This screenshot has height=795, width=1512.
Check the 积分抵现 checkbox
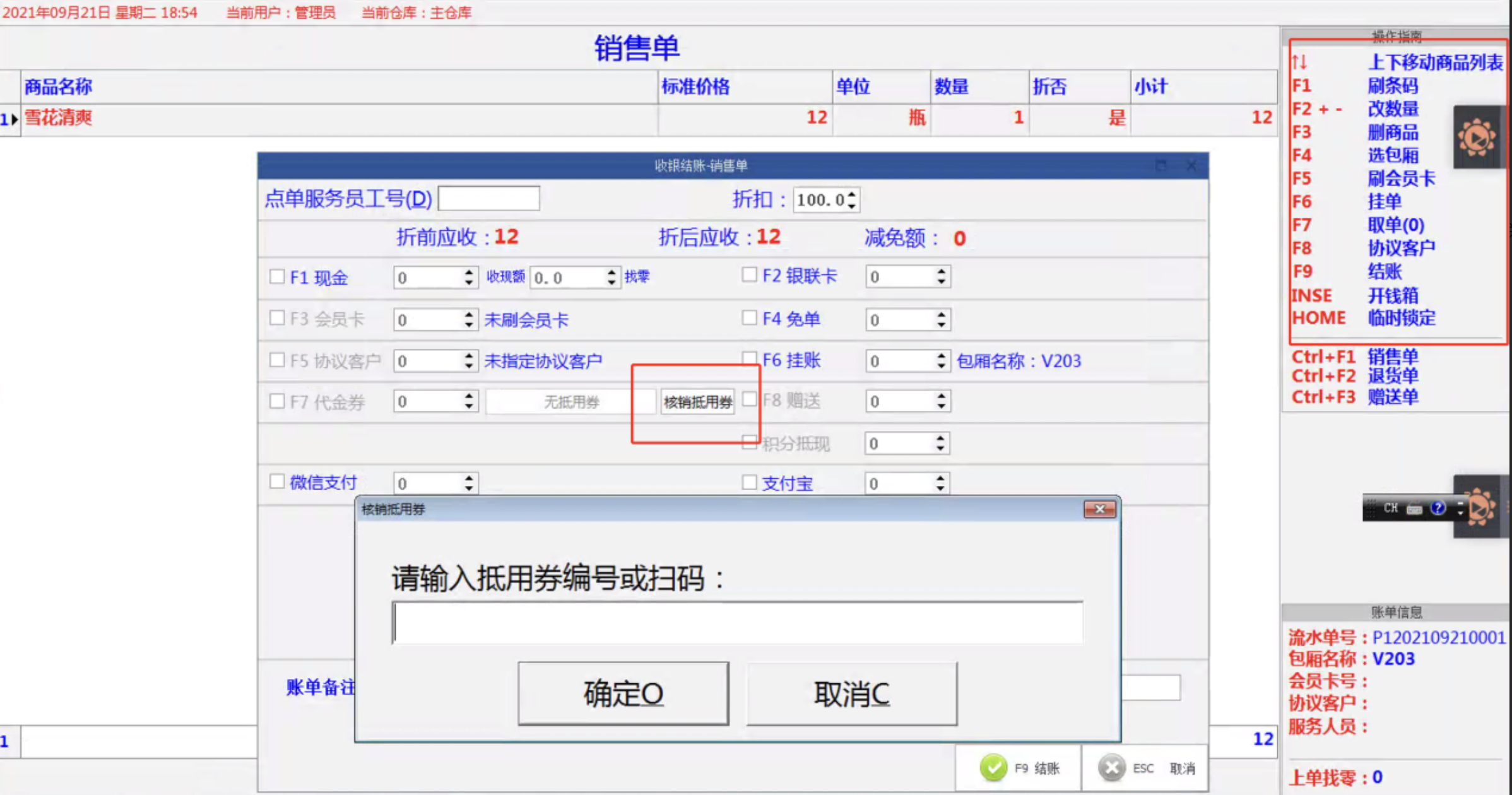click(749, 442)
